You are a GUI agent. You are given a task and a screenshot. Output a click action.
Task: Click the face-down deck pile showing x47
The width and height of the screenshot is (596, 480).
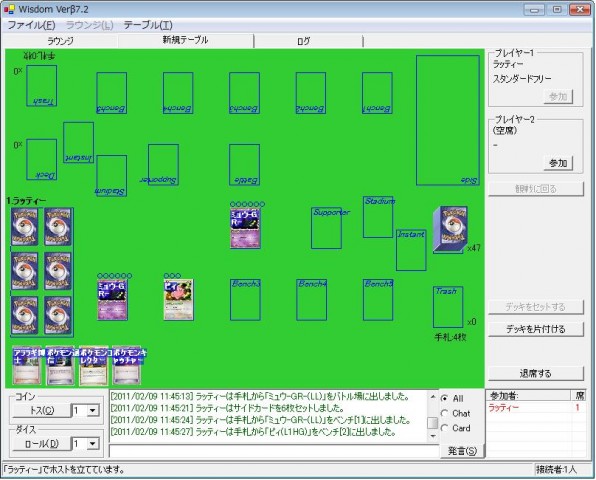[x=450, y=230]
